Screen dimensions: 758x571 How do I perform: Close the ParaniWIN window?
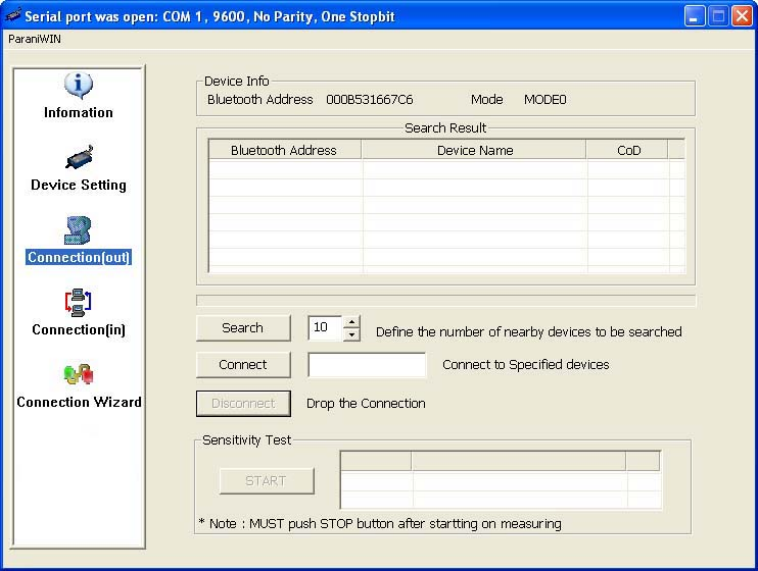(x=742, y=16)
